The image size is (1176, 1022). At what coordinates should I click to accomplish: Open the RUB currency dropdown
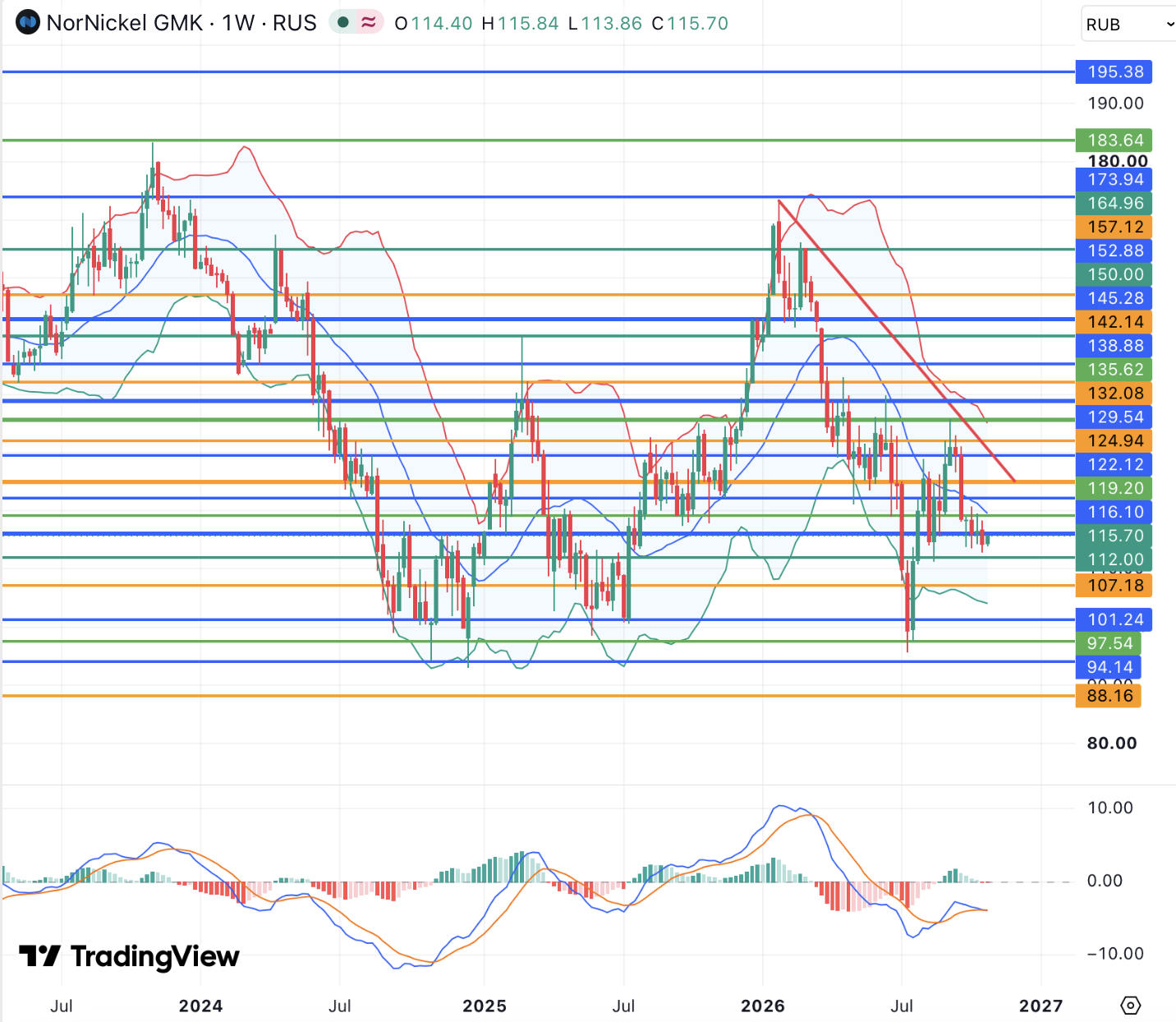[1129, 24]
